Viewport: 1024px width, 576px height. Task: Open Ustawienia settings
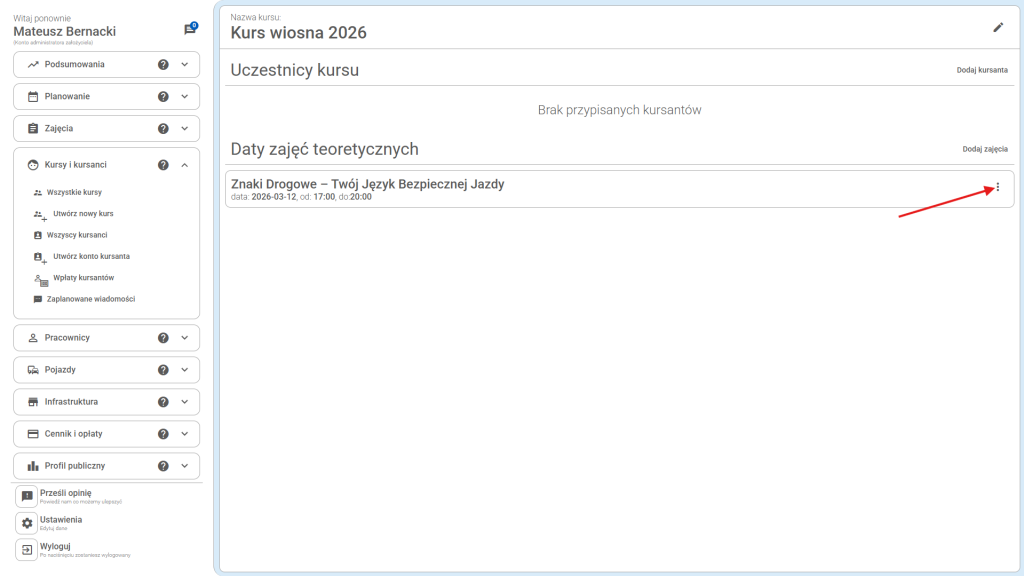61,521
